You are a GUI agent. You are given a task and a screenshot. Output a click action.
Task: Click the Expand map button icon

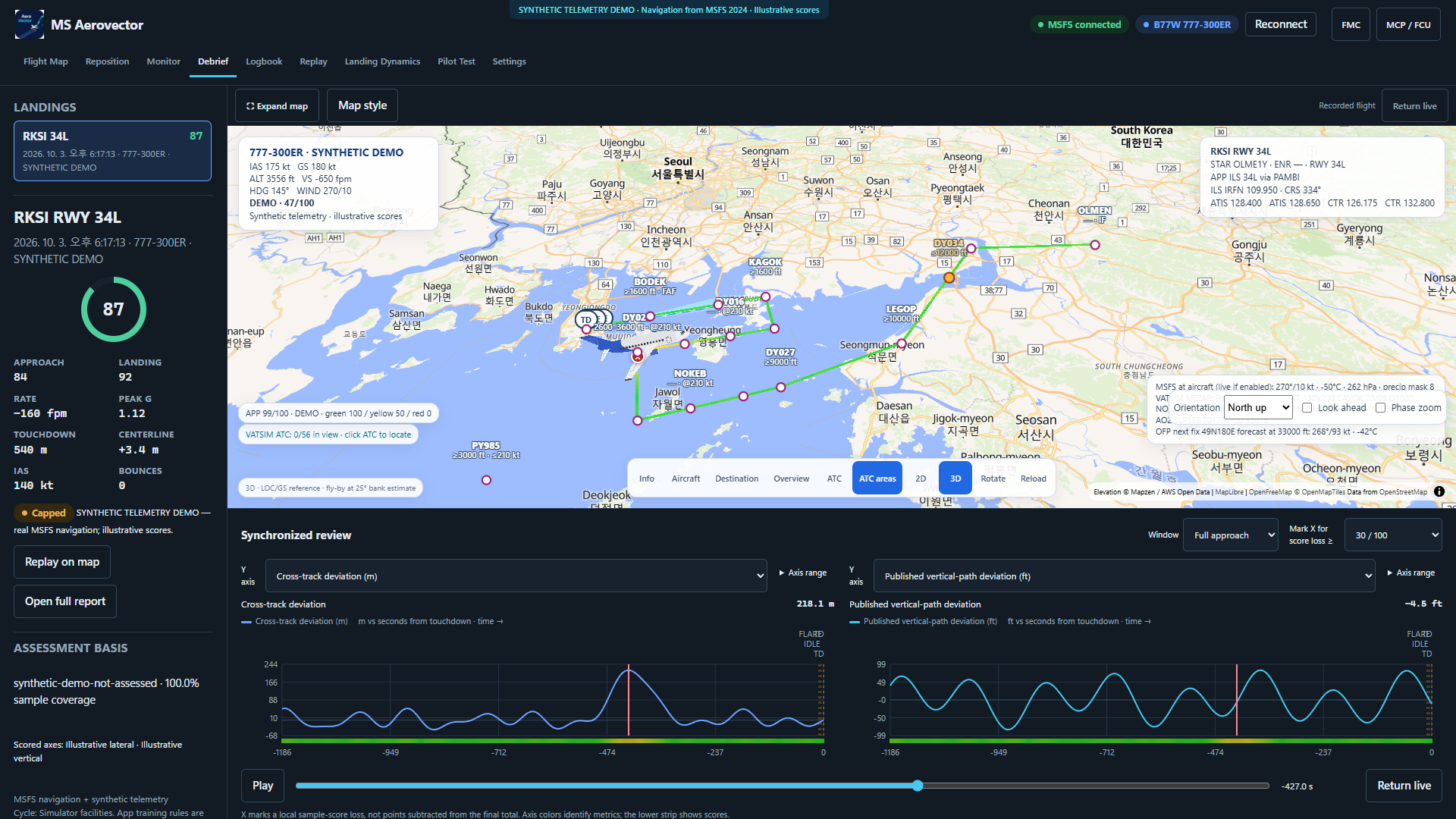[x=250, y=106]
